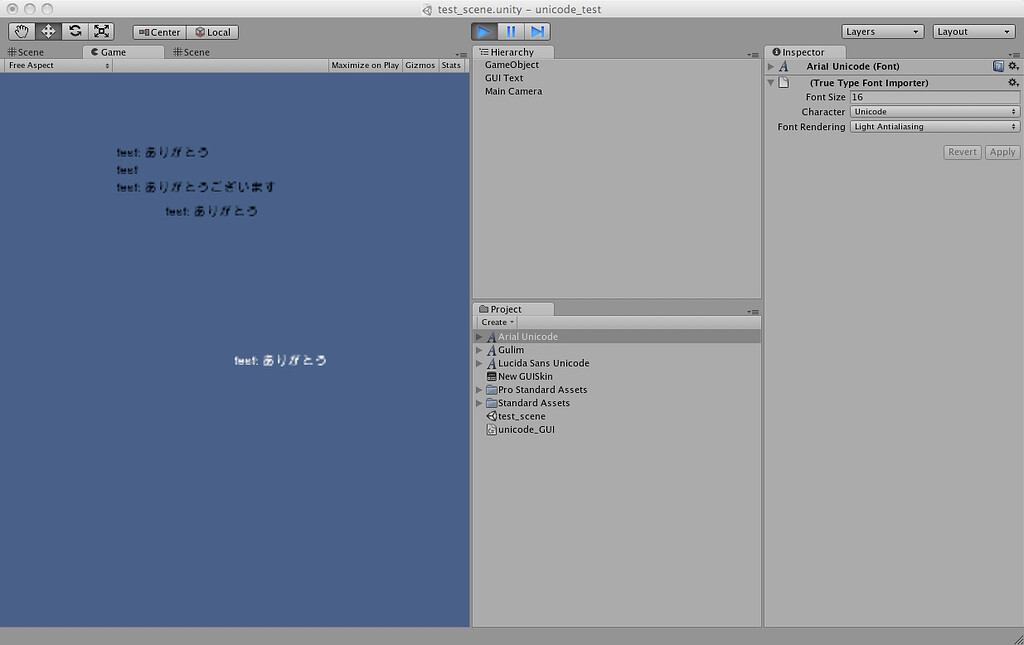Toggle Gizmos in the Game view

(x=420, y=64)
